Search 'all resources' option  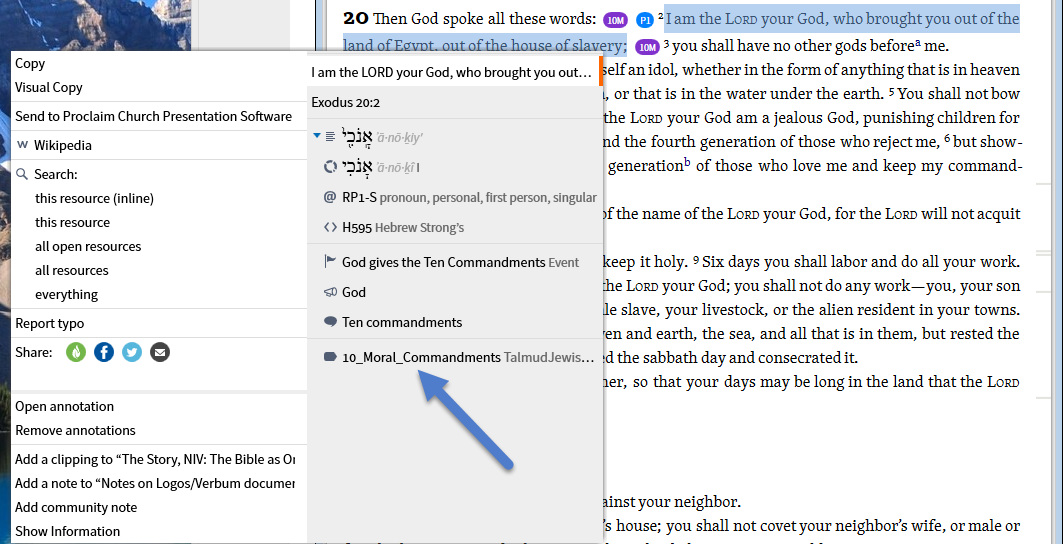[x=72, y=270]
